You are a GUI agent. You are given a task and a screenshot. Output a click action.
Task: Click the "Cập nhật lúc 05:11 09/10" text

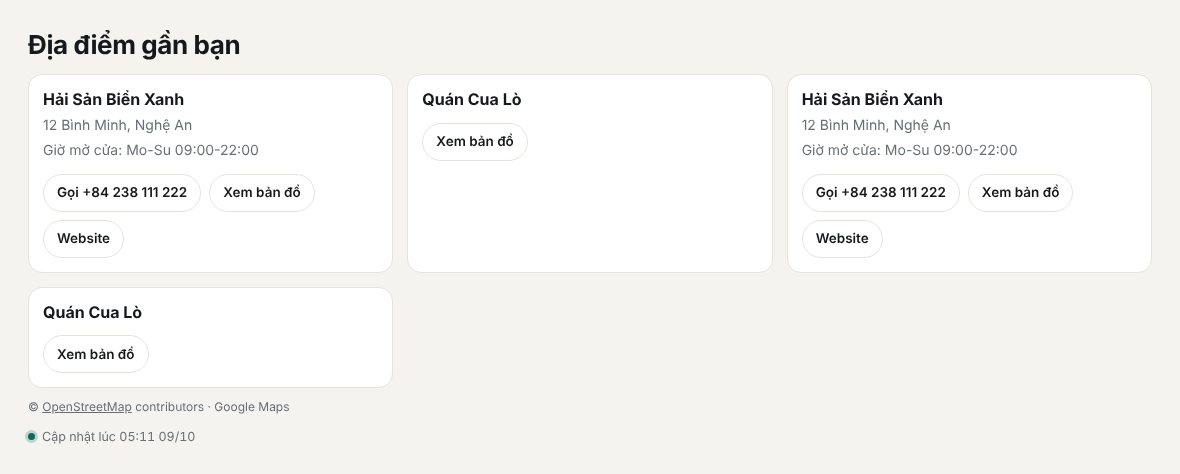[x=118, y=436]
